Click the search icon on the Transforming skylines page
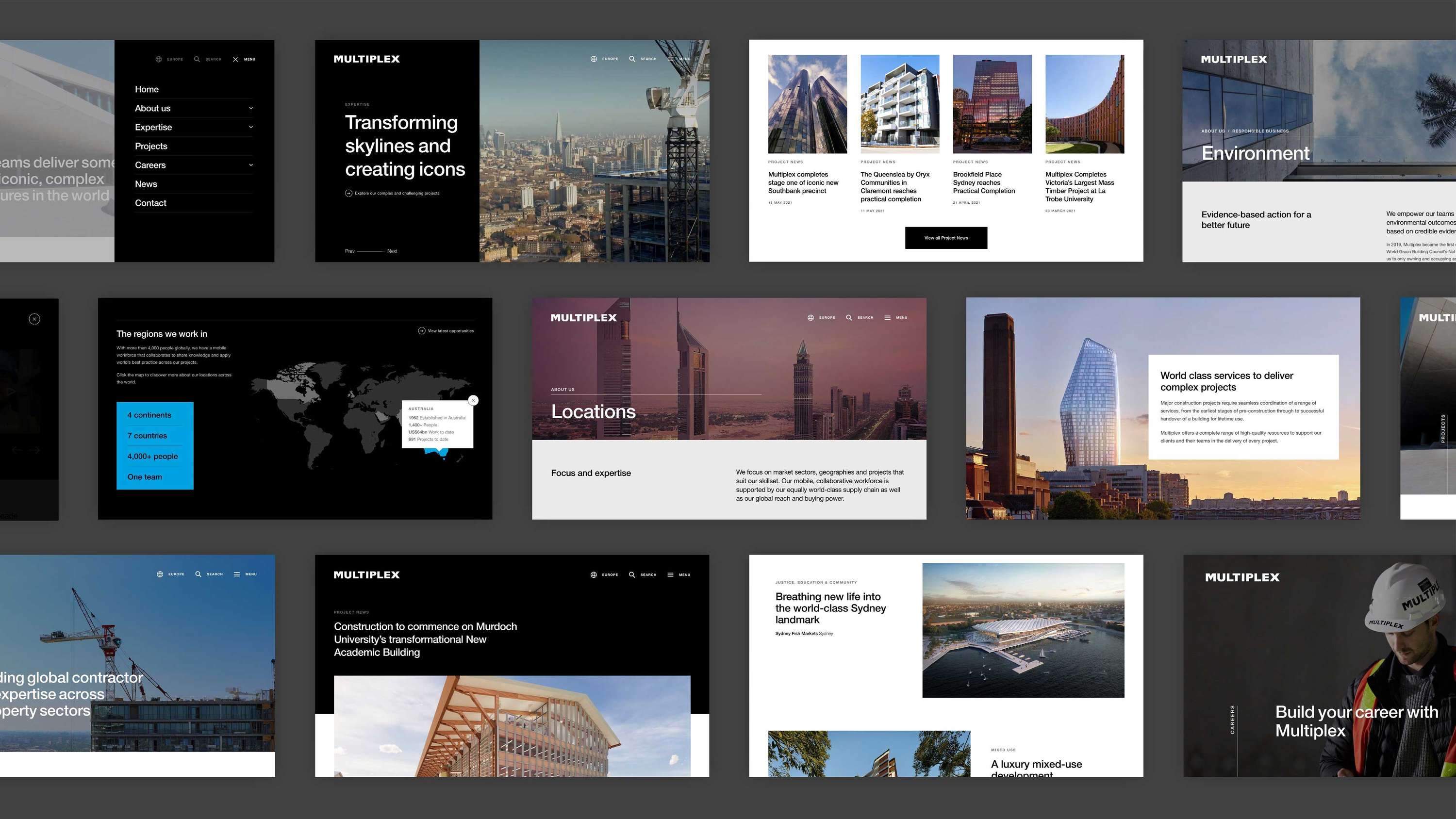This screenshot has width=1456, height=819. tap(632, 59)
